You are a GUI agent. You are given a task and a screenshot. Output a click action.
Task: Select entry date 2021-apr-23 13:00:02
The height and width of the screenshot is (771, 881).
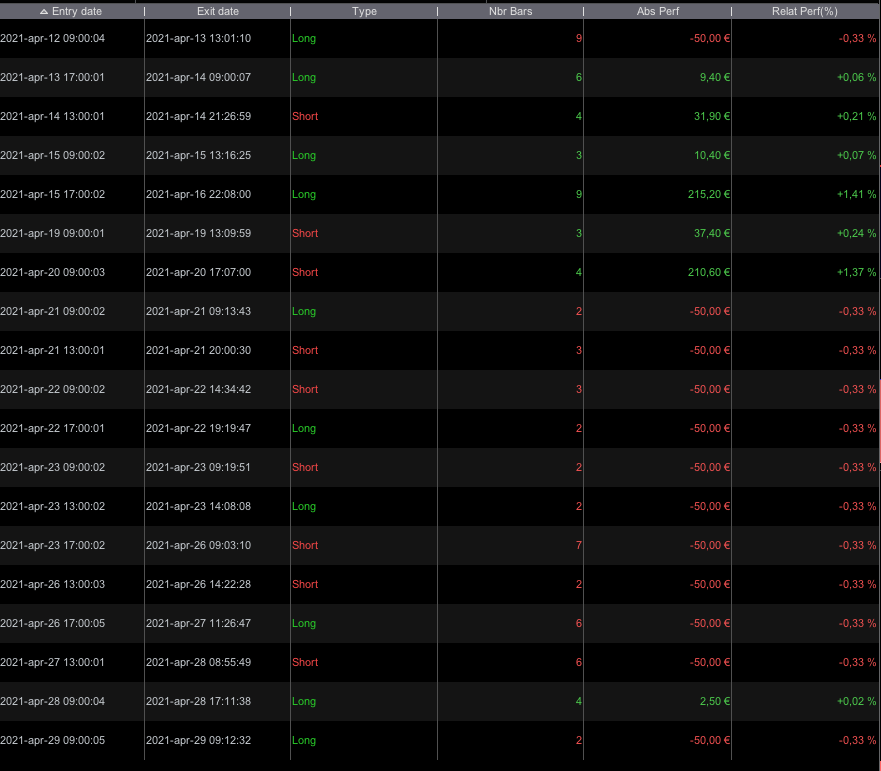52,506
